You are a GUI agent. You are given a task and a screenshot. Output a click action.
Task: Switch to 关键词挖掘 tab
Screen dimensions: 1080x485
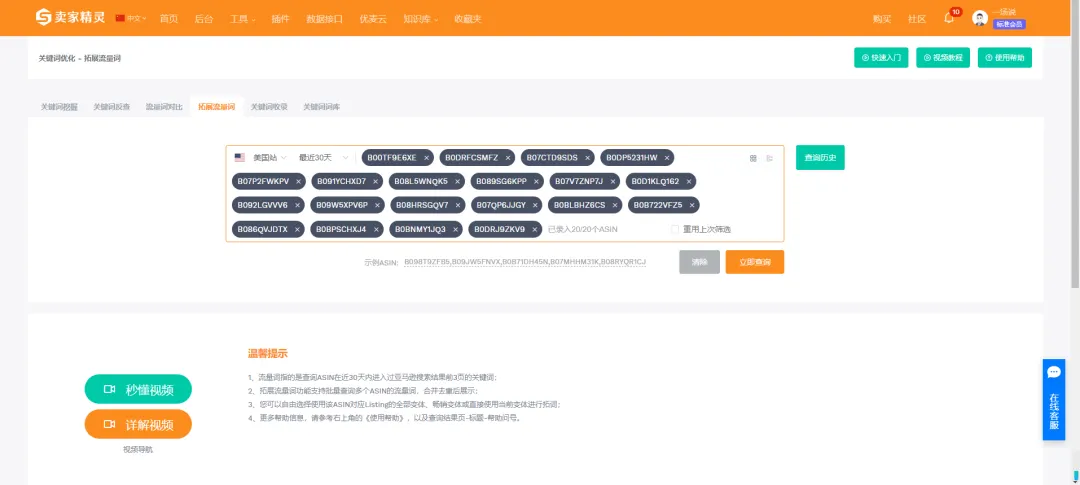(59, 107)
